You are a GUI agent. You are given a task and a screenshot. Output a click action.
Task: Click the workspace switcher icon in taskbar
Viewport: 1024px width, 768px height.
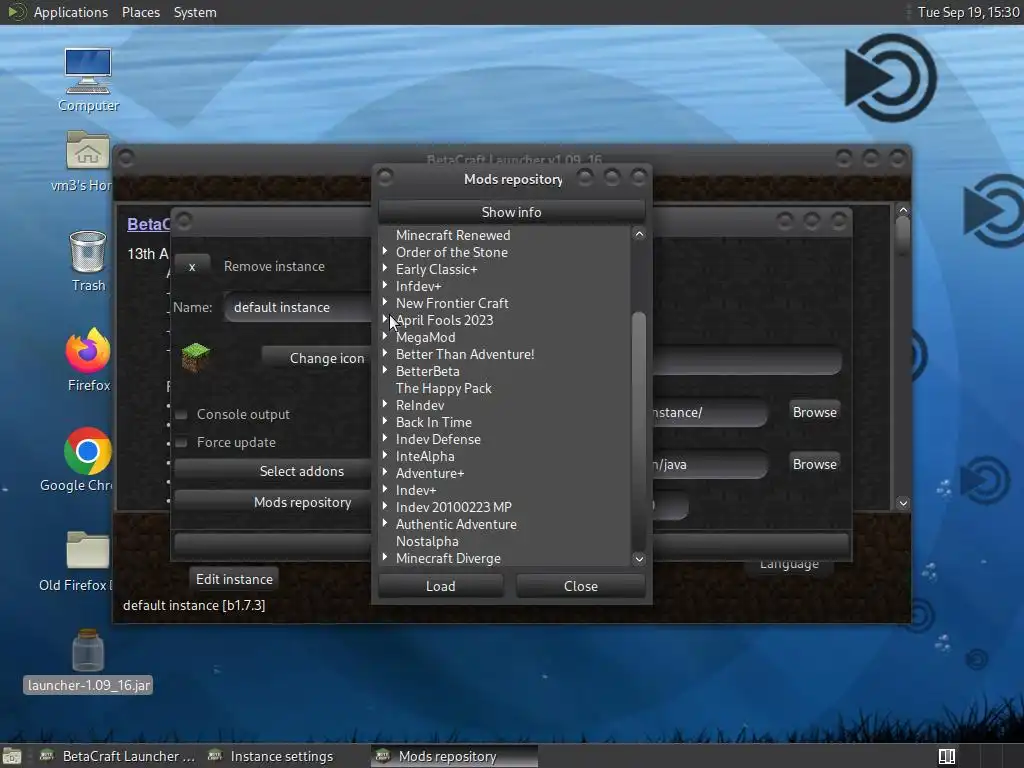pos(947,756)
